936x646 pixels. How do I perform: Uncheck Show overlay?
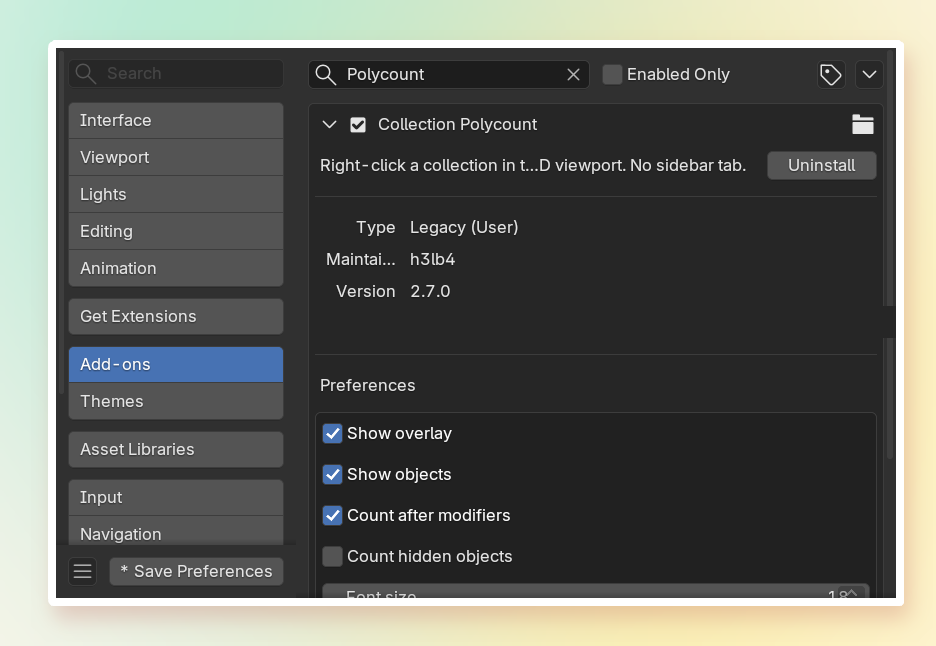[x=332, y=433]
